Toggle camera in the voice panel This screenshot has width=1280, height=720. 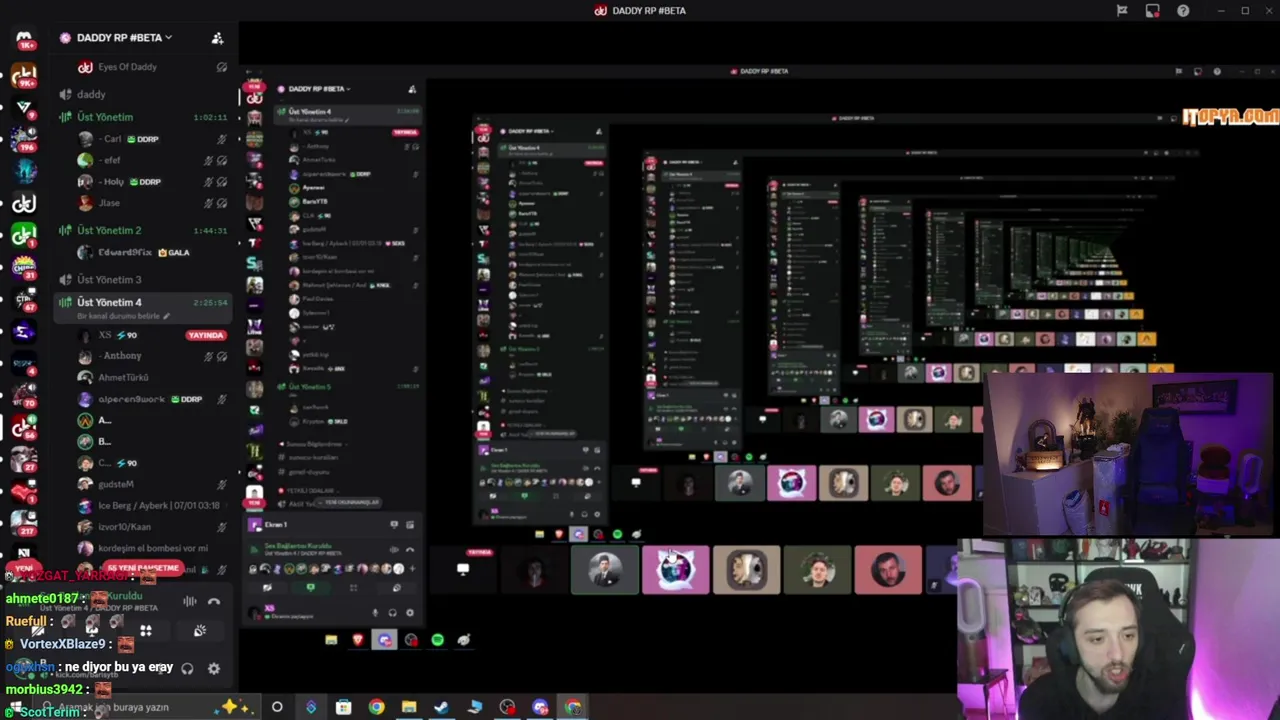(x=38, y=630)
